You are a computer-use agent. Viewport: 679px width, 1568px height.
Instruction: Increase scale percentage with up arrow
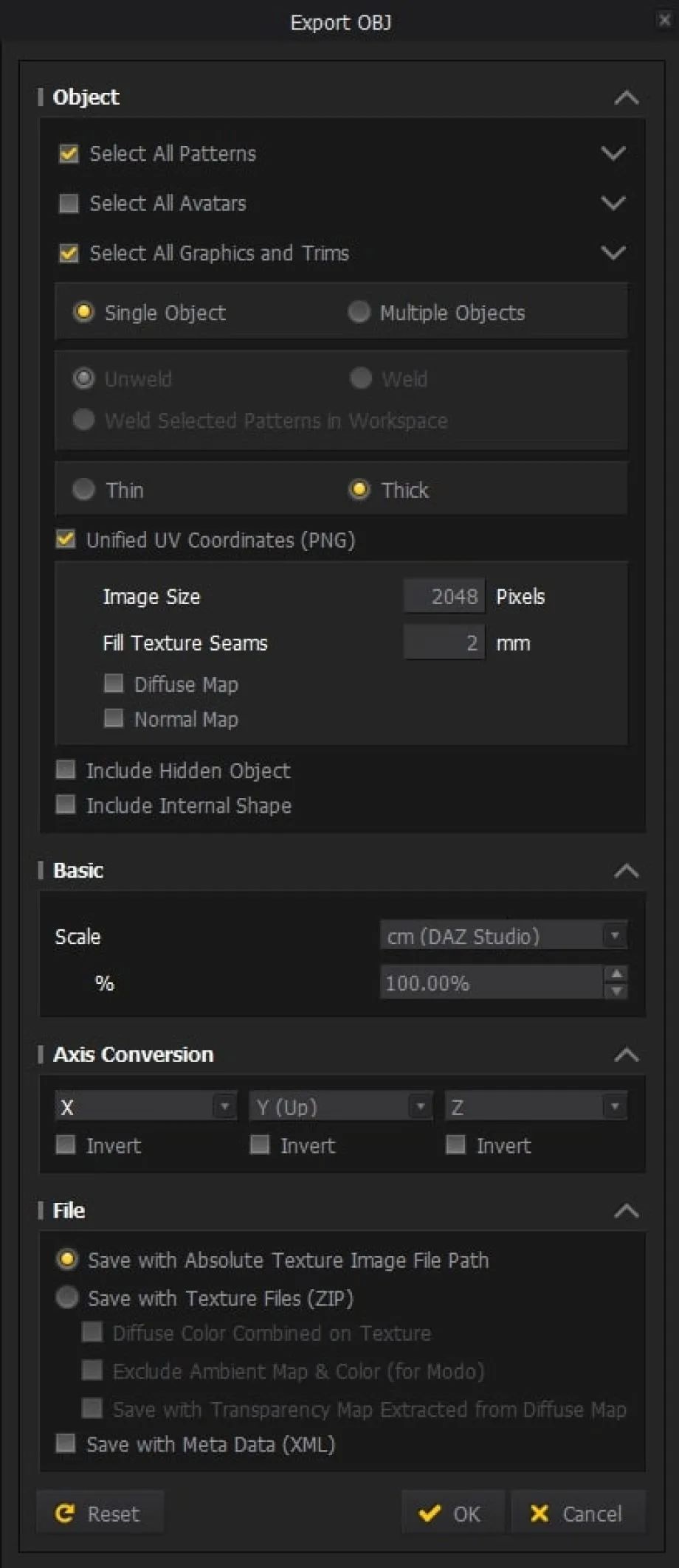pyautogui.click(x=616, y=974)
